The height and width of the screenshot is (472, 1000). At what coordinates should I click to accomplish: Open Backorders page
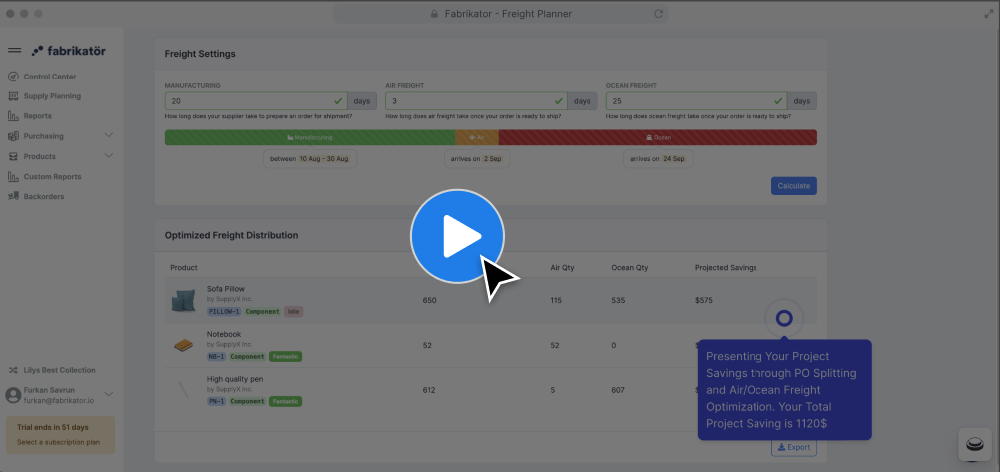pos(44,196)
